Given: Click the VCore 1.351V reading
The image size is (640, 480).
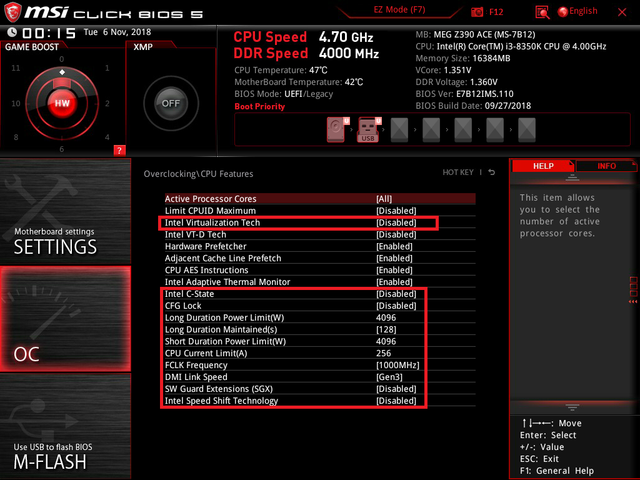Looking at the screenshot, I should tap(443, 70).
